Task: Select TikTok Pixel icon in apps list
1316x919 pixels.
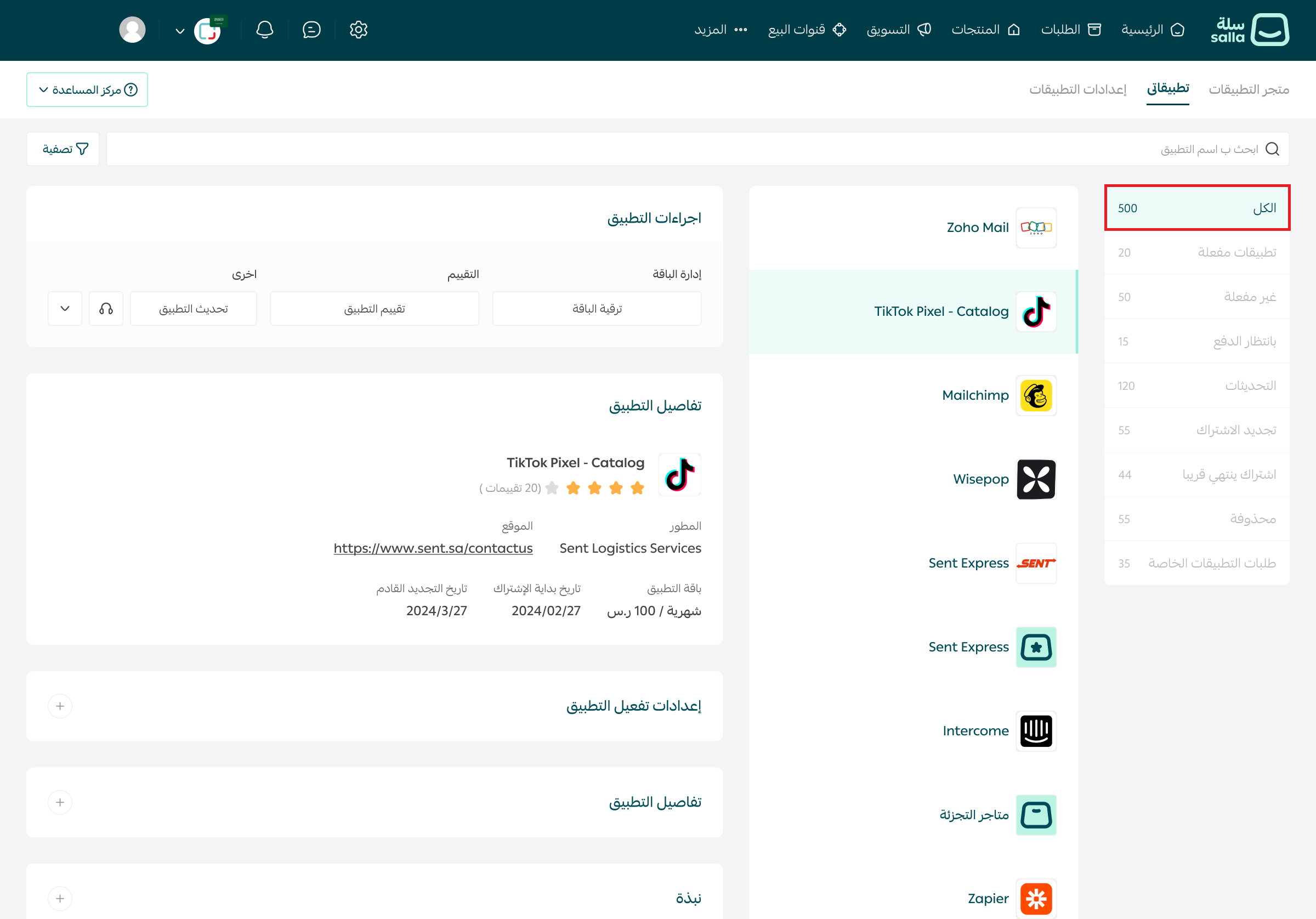Action: tap(1036, 311)
